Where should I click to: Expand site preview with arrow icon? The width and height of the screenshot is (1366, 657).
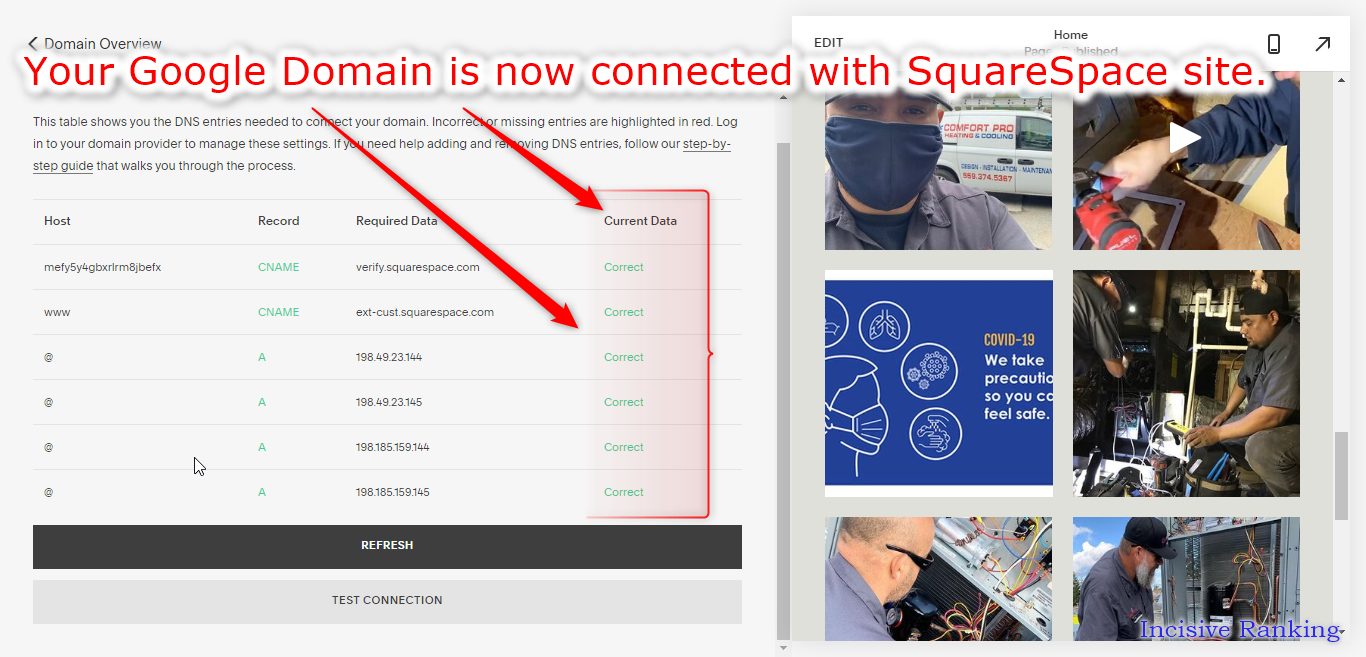(x=1322, y=44)
